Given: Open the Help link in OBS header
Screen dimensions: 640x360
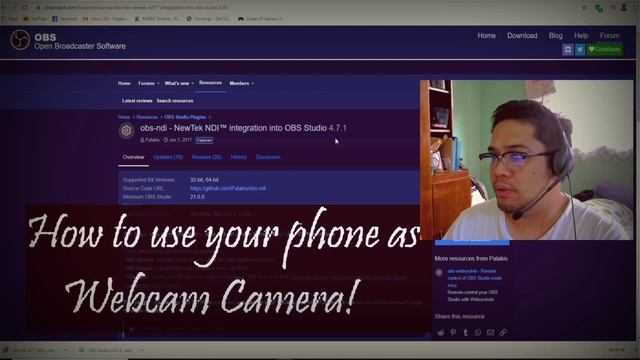Looking at the screenshot, I should click(x=581, y=36).
